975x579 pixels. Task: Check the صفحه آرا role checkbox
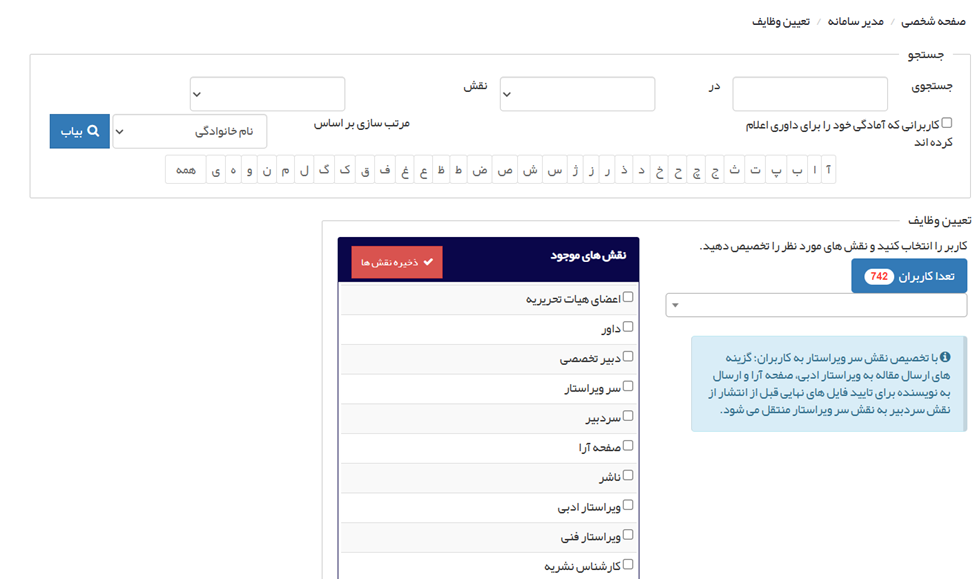point(628,446)
